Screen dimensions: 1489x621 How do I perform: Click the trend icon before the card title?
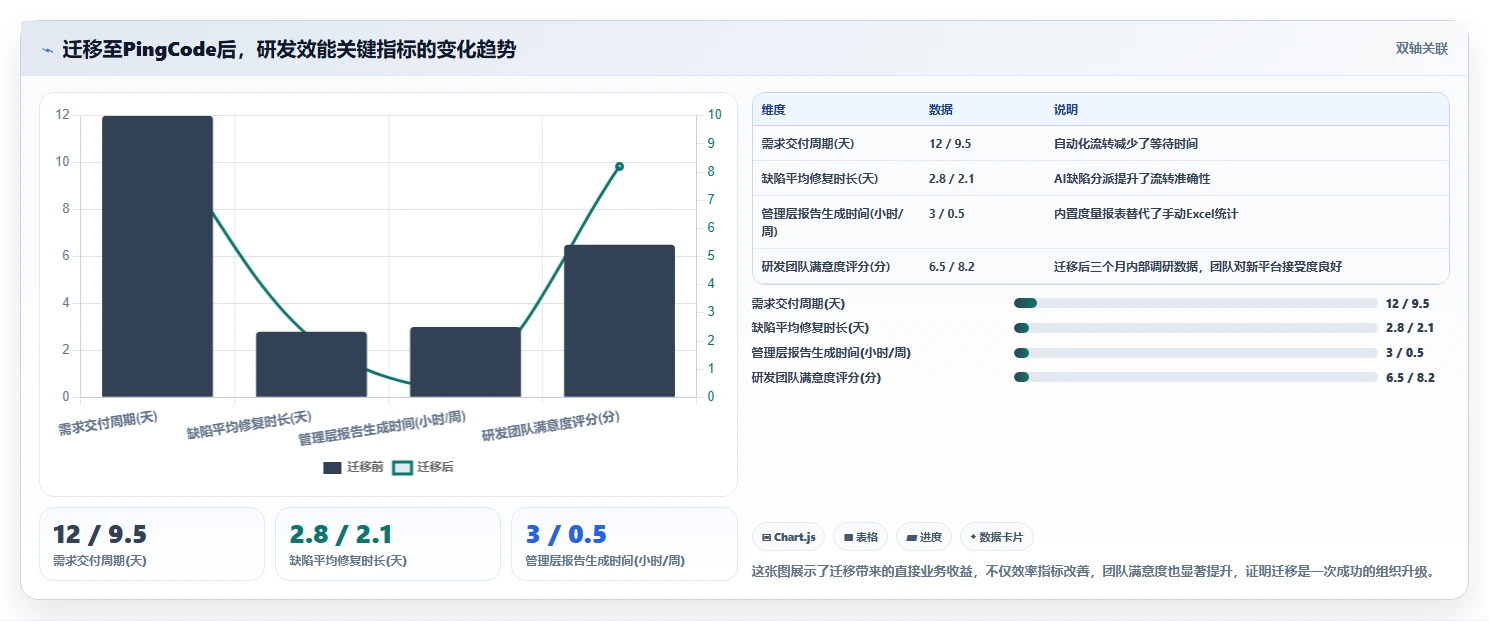[x=47, y=50]
